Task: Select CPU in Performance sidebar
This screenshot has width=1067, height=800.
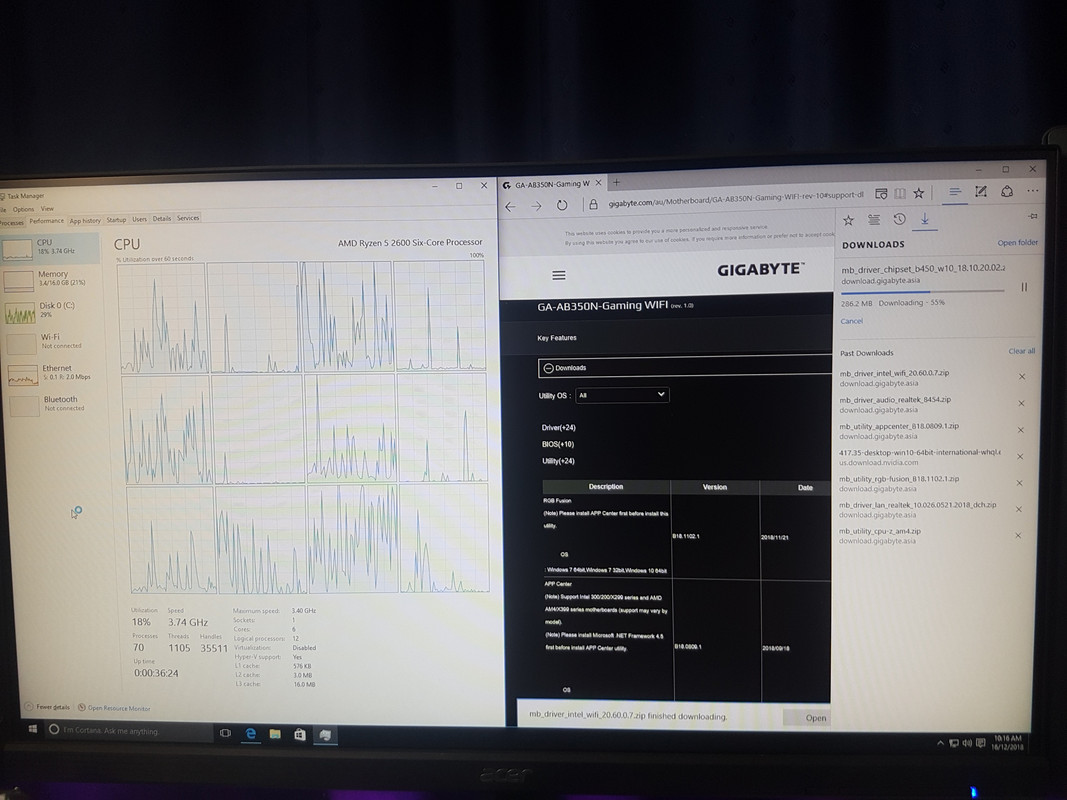Action: [50, 248]
